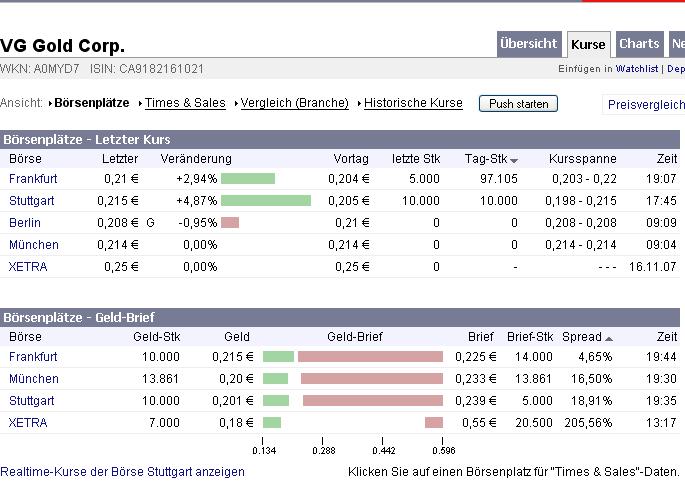Image resolution: width=685 pixels, height=486 pixels.
Task: Click the 18,91% Stuttgart spread
Action: (x=592, y=401)
